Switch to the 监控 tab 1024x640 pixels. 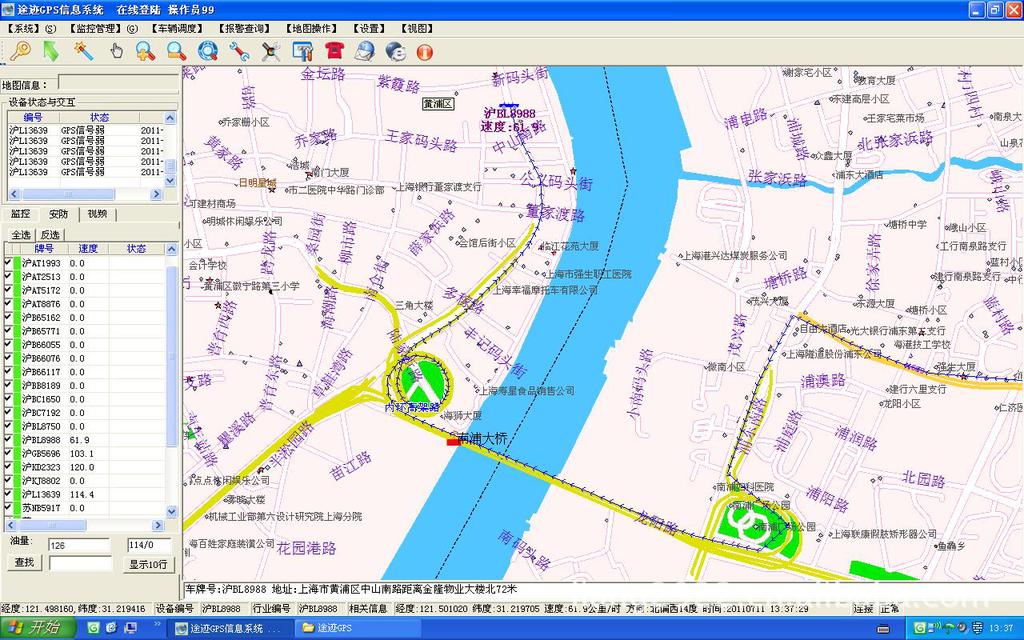coord(20,214)
